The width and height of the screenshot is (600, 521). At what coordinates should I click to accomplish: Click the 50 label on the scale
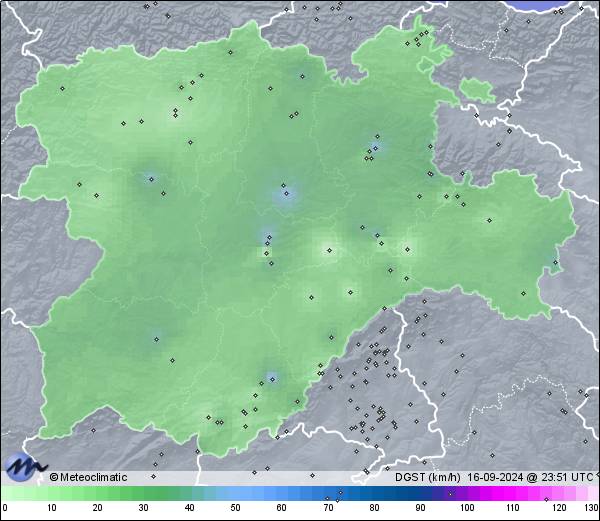[x=235, y=508]
